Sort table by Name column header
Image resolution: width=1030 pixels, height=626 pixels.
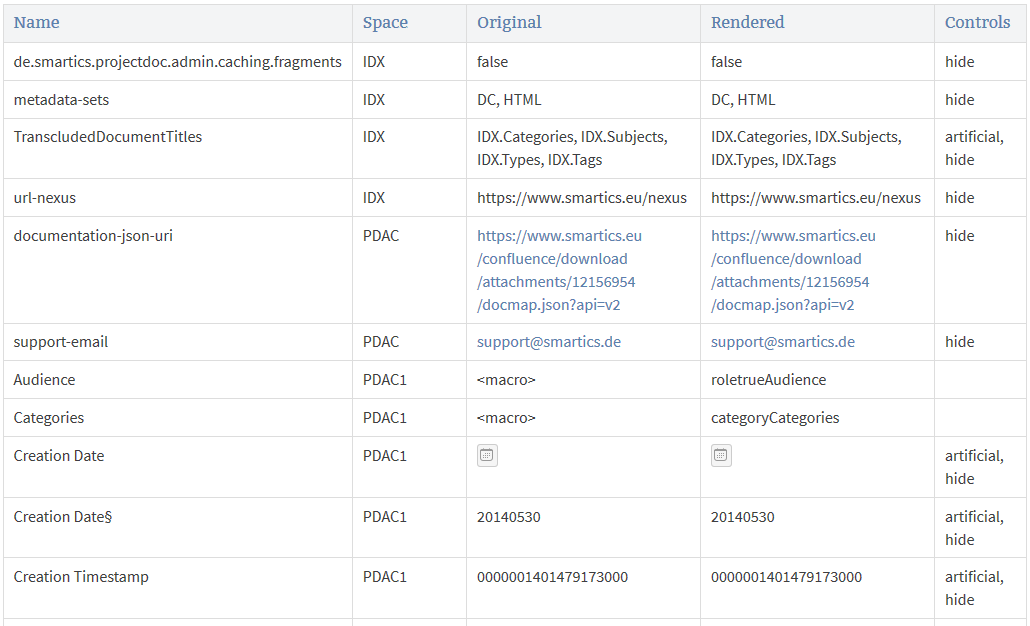[x=37, y=22]
